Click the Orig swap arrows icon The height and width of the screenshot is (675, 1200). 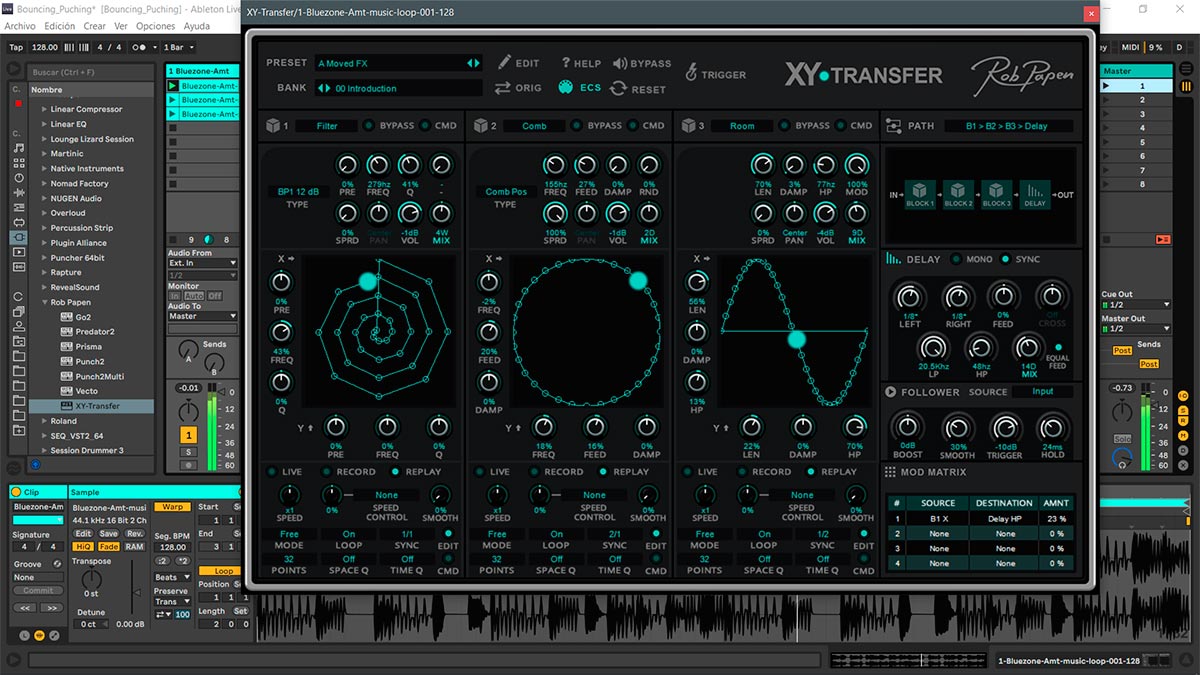coord(502,88)
